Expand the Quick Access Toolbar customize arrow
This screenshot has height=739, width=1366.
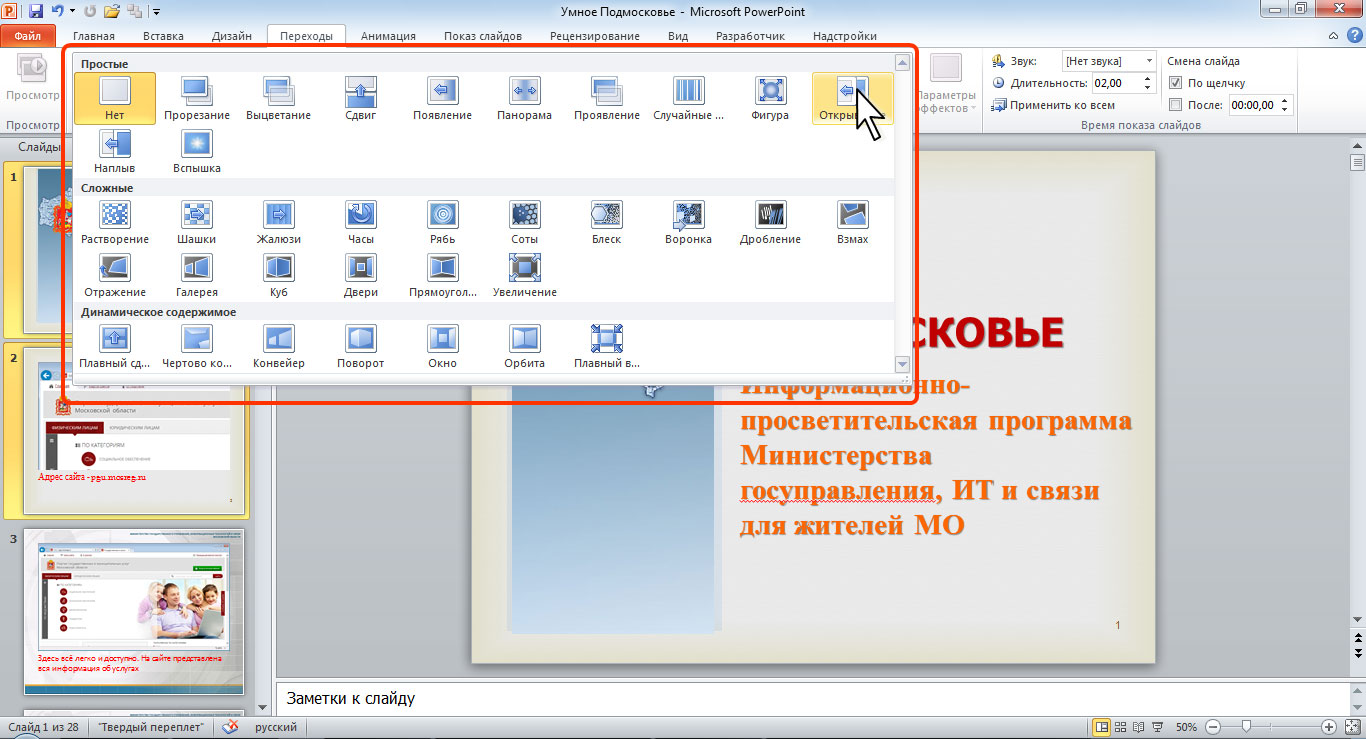[x=157, y=12]
